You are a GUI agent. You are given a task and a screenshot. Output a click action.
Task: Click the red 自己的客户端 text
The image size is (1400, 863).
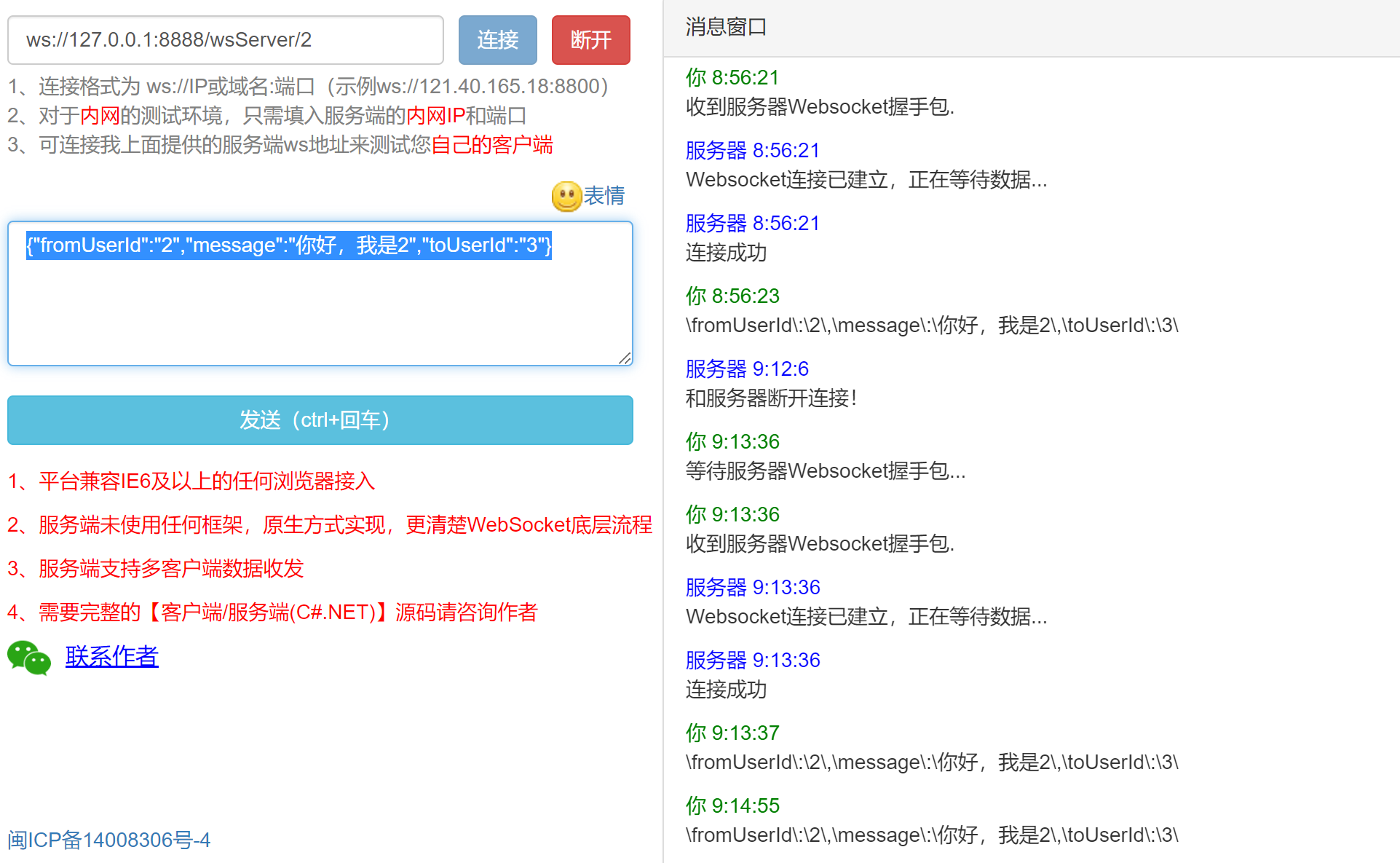pos(492,145)
